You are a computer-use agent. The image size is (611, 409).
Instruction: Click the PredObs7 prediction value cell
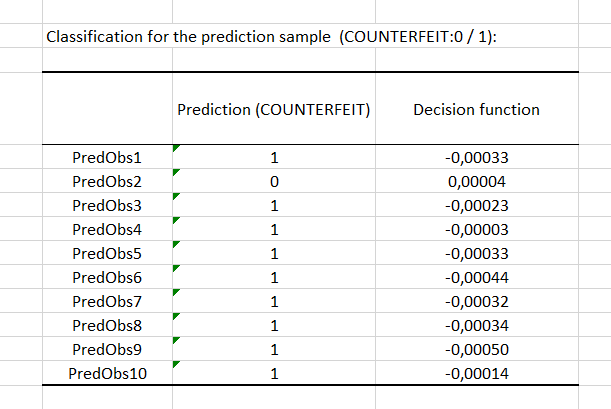pyautogui.click(x=273, y=302)
